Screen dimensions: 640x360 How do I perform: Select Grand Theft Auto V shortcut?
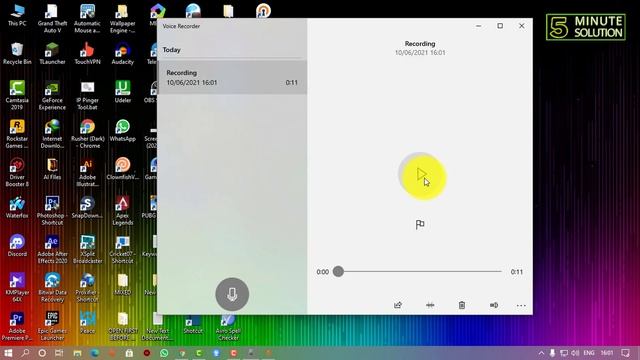[52, 19]
